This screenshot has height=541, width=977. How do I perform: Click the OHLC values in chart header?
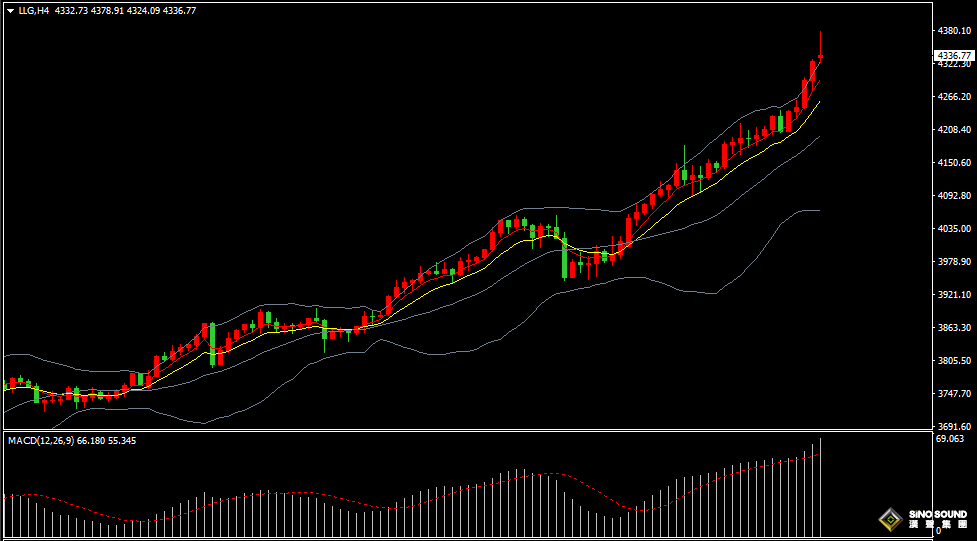click(x=125, y=10)
